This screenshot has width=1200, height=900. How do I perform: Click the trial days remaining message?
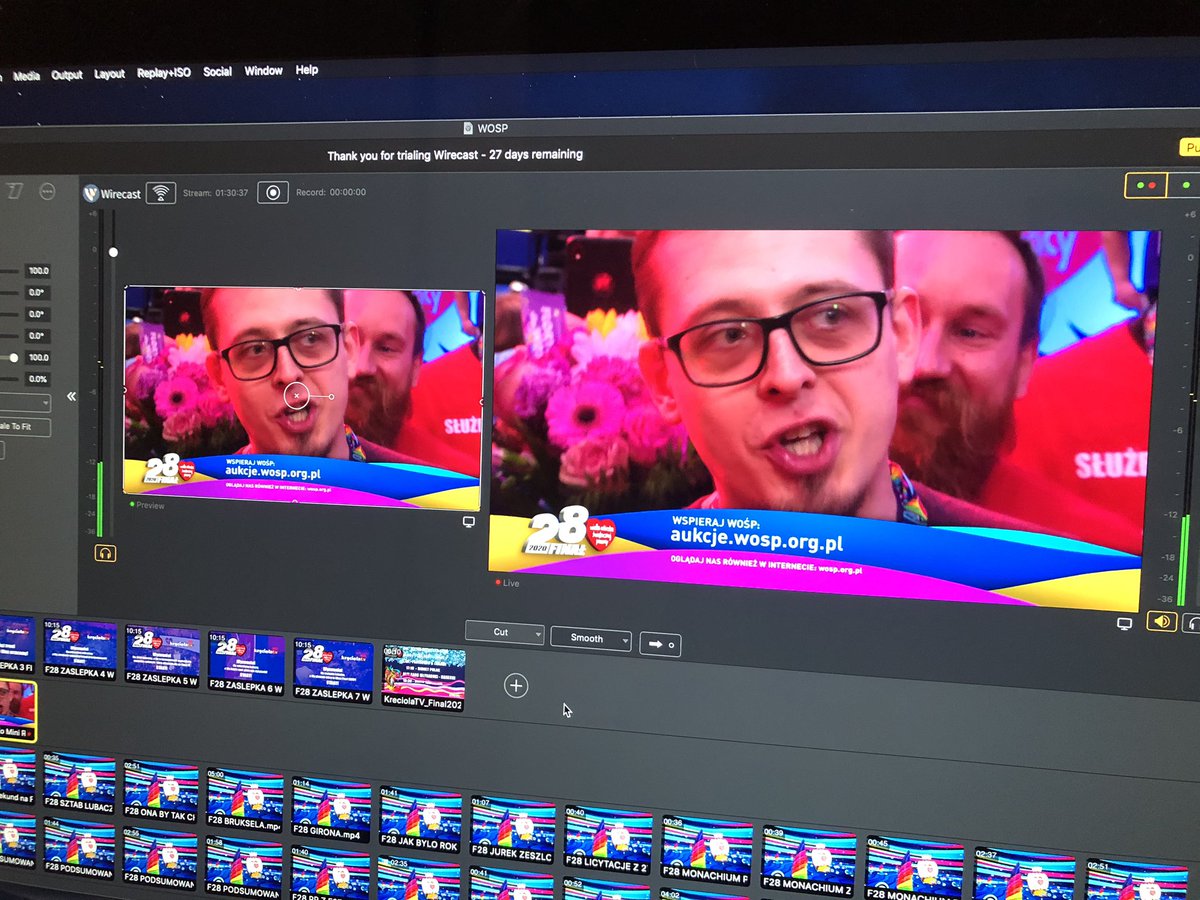coord(455,155)
